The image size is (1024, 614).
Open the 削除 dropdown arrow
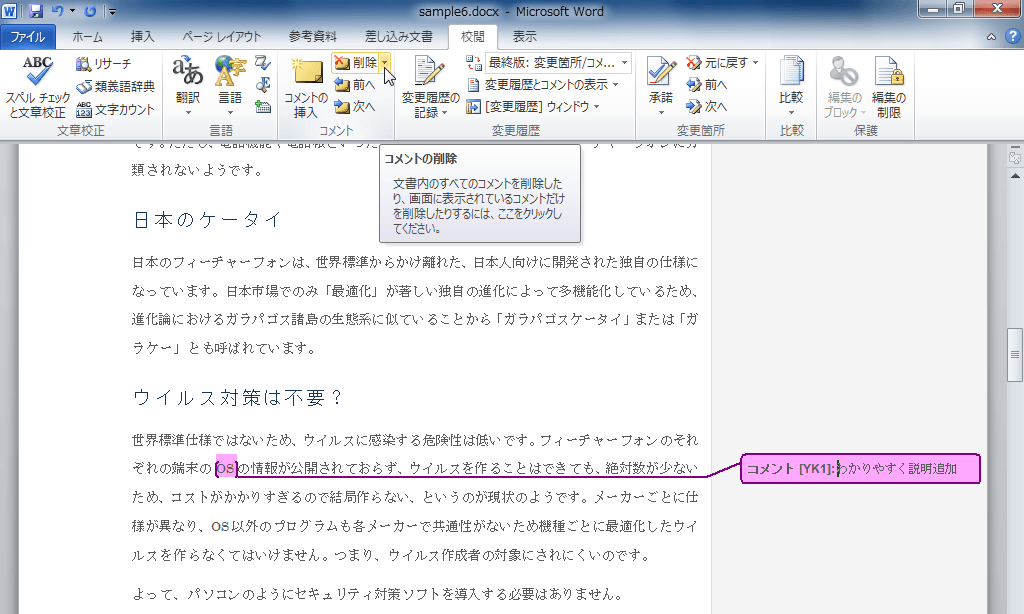pyautogui.click(x=385, y=63)
